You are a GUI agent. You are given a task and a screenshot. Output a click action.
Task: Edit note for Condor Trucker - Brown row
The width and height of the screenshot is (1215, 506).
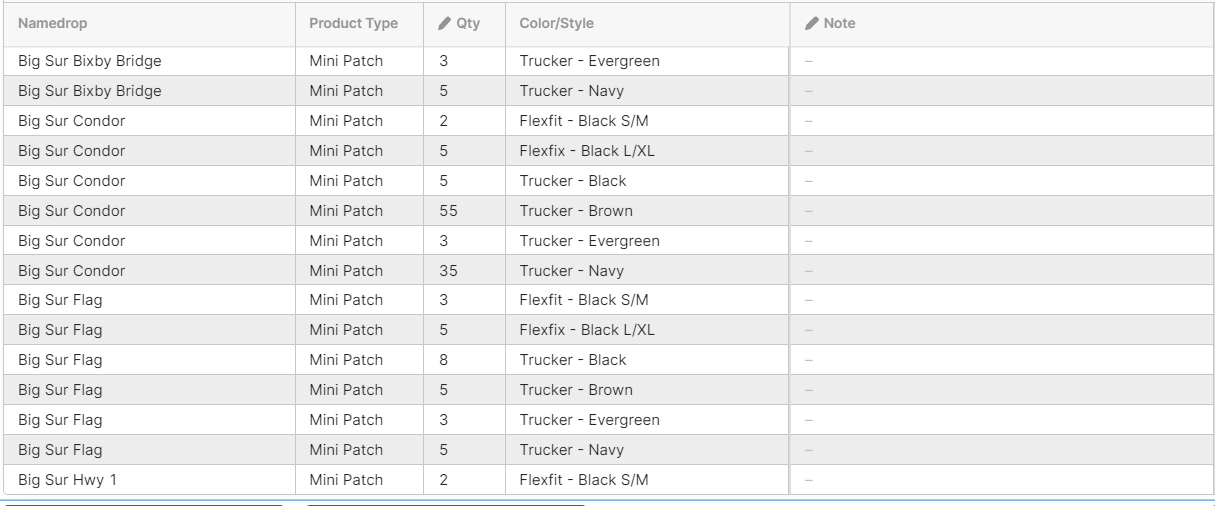(x=1001, y=211)
